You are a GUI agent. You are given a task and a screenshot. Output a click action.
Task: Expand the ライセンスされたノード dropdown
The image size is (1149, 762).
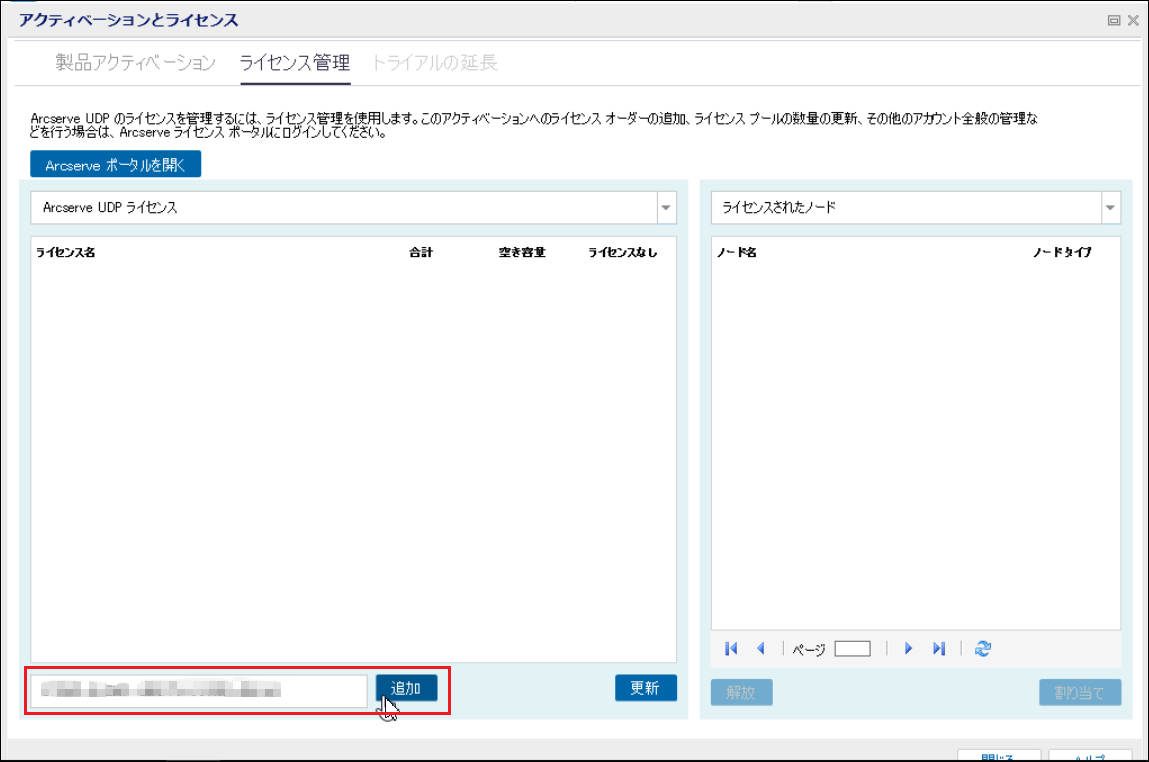1110,208
